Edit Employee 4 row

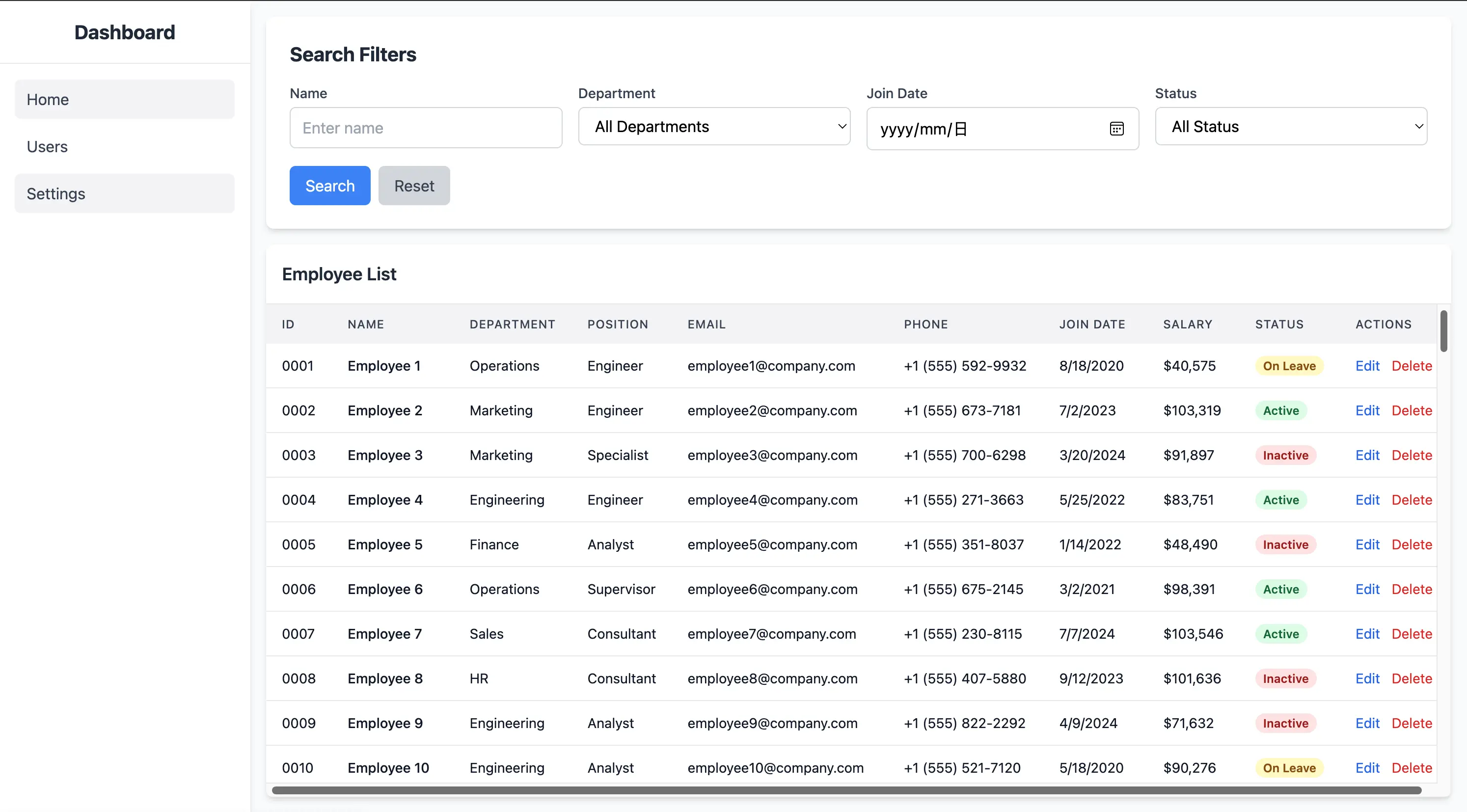click(1367, 500)
